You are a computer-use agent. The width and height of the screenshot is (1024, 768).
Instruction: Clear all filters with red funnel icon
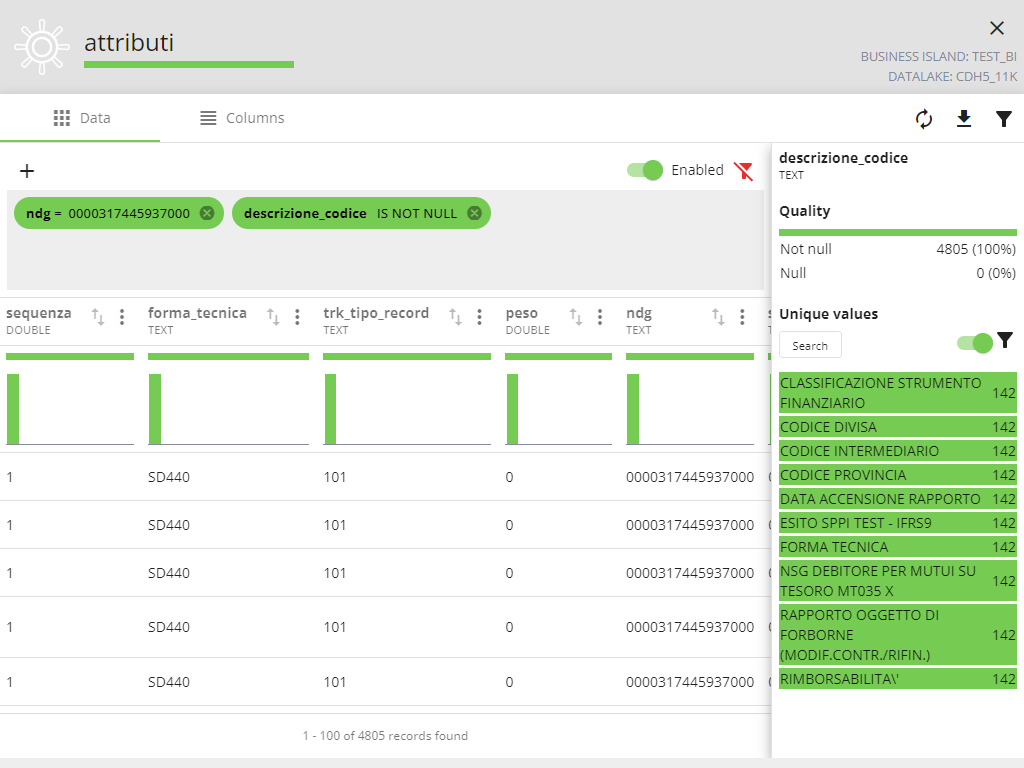click(x=743, y=170)
